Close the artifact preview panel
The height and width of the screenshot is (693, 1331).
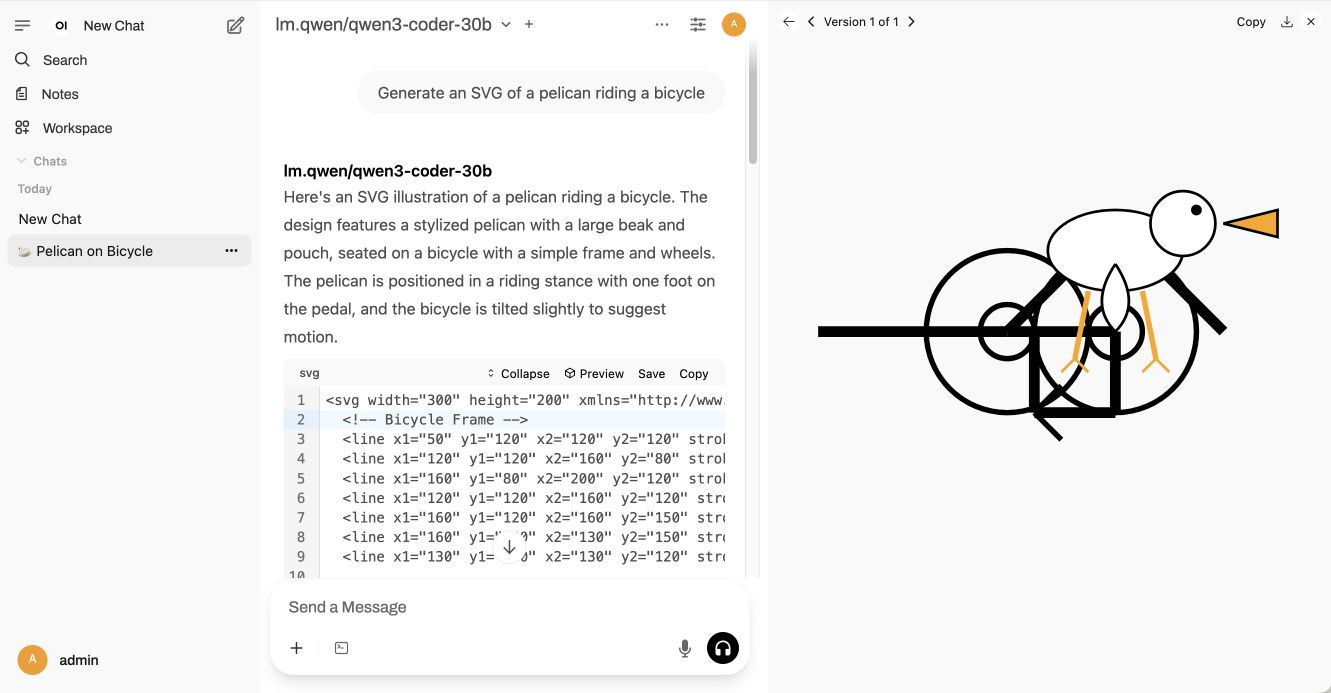(x=1310, y=21)
